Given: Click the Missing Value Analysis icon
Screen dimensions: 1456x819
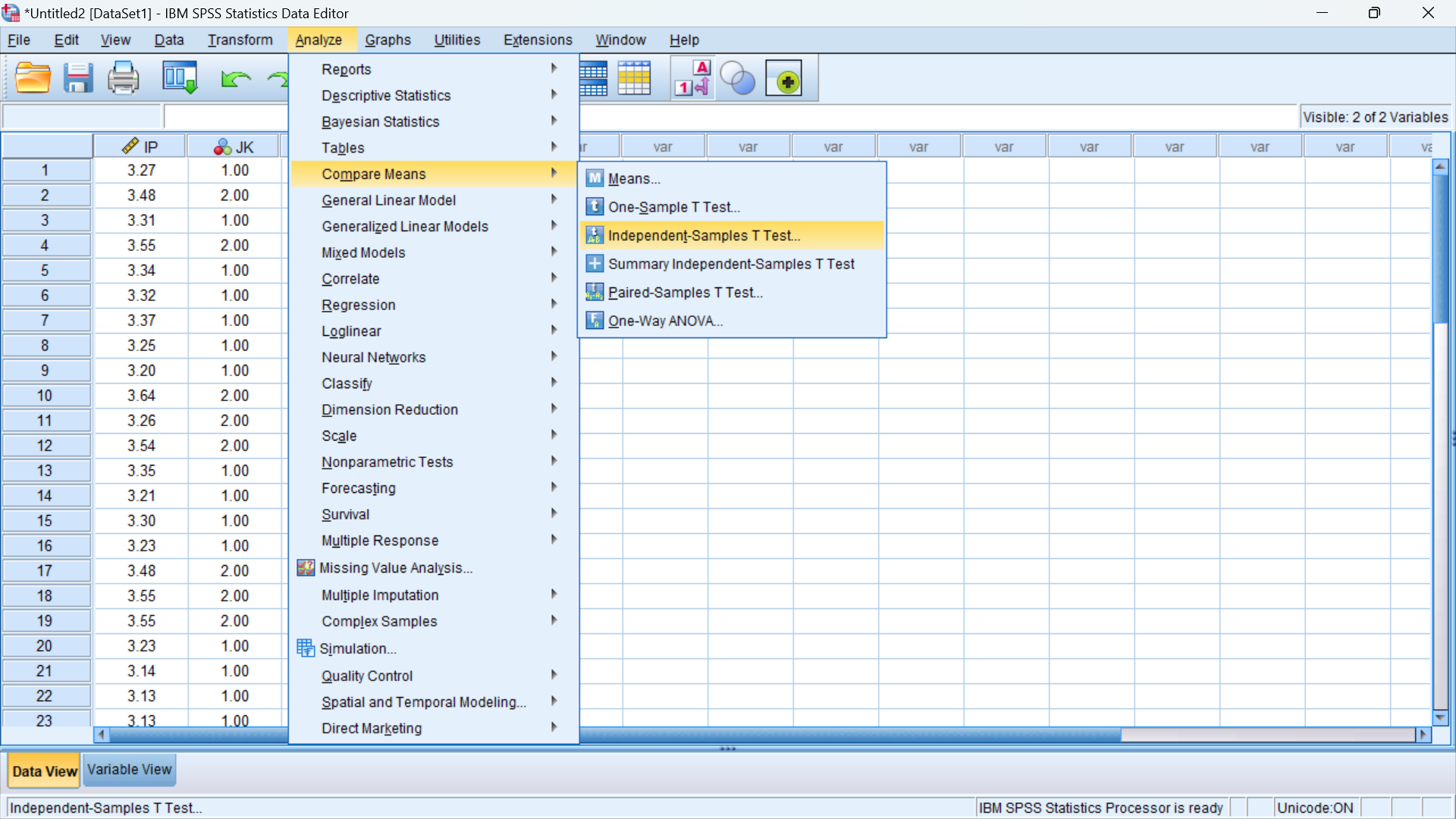Looking at the screenshot, I should coord(306,567).
